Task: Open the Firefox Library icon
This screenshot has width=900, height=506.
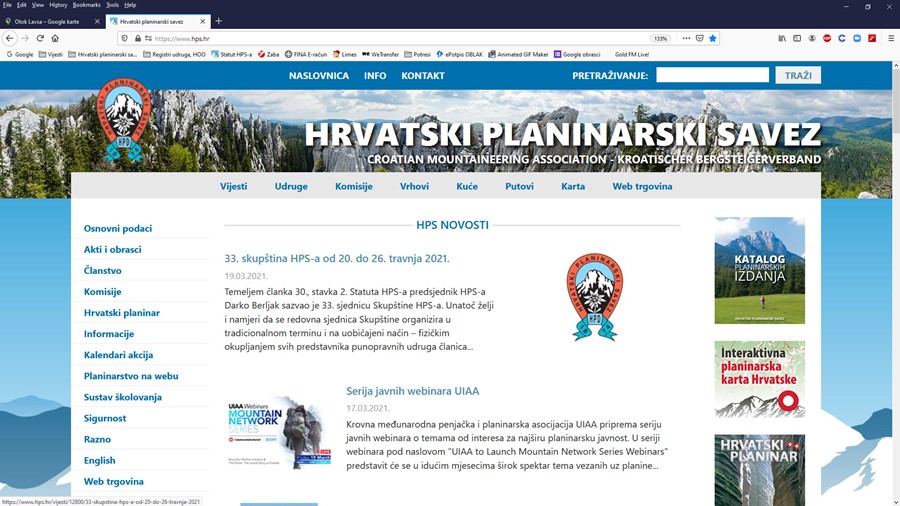Action: click(782, 38)
